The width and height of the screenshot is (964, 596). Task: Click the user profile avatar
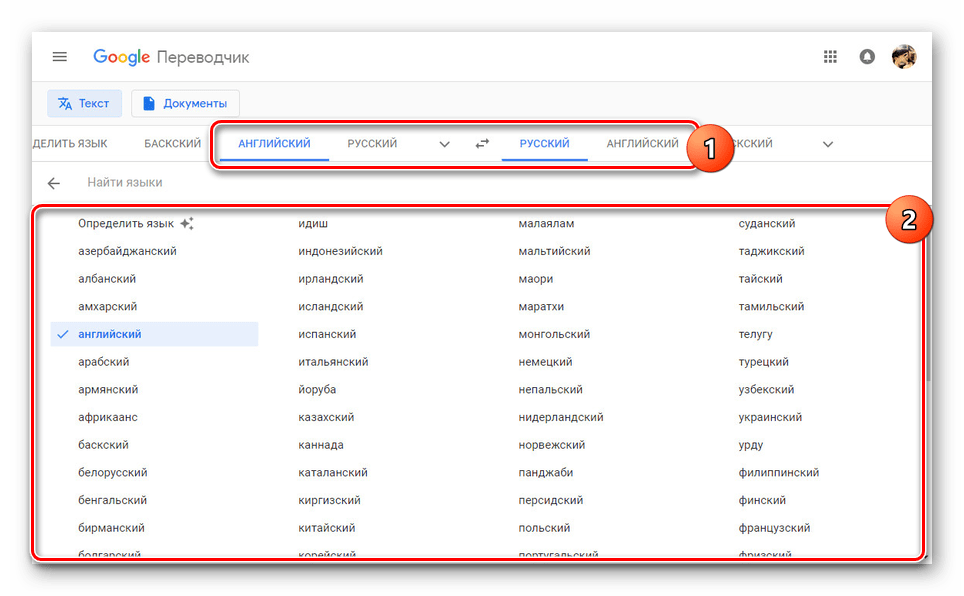904,57
